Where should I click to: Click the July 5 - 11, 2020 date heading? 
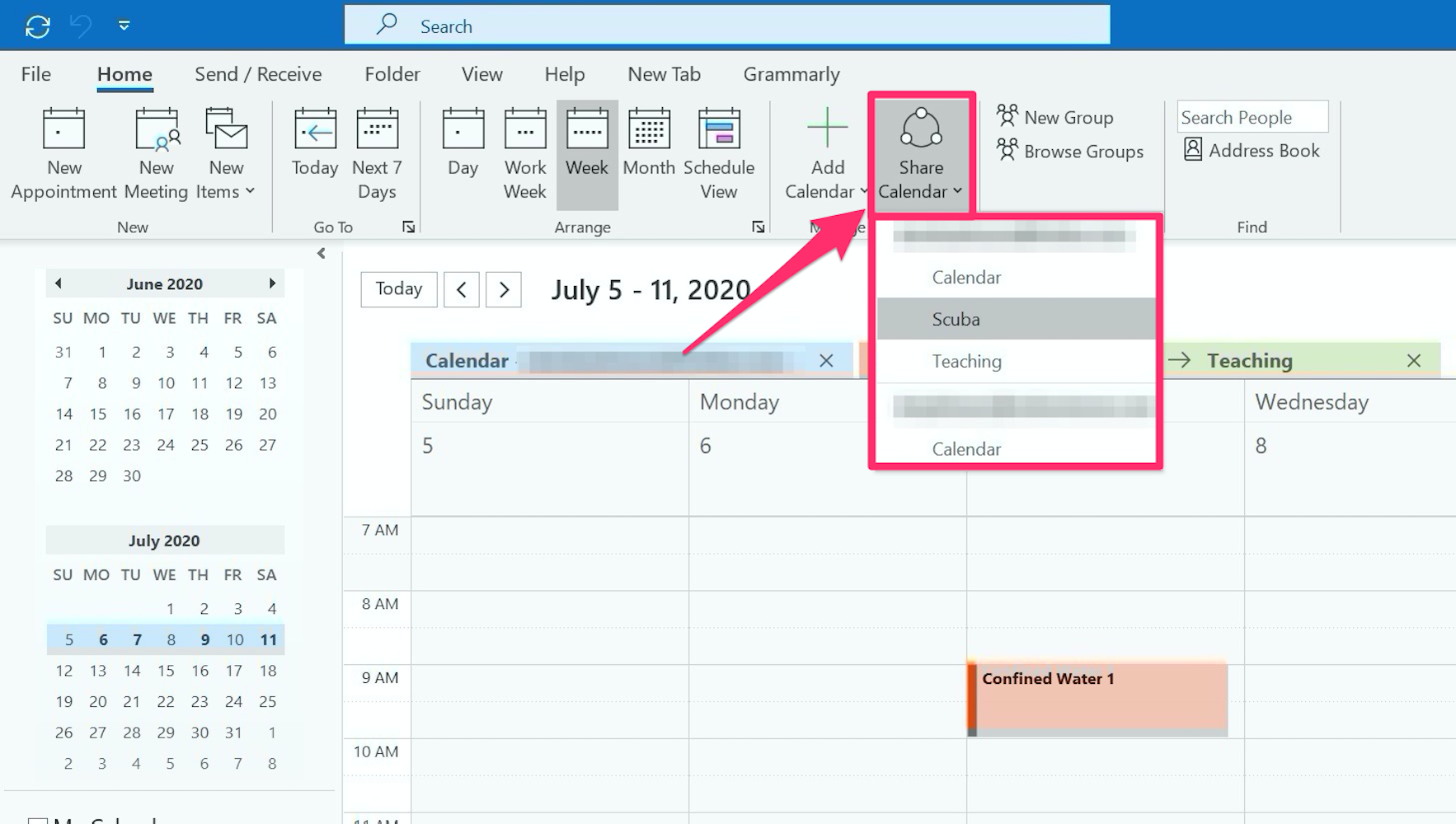(x=651, y=290)
